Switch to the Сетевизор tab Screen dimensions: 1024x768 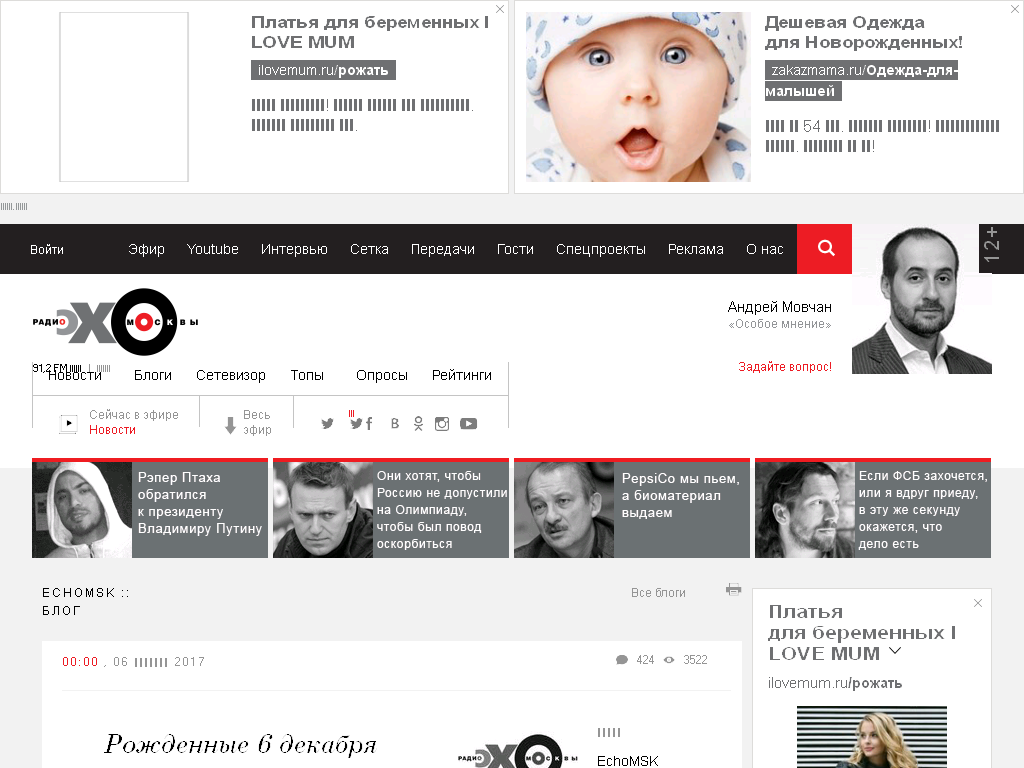pyautogui.click(x=231, y=376)
